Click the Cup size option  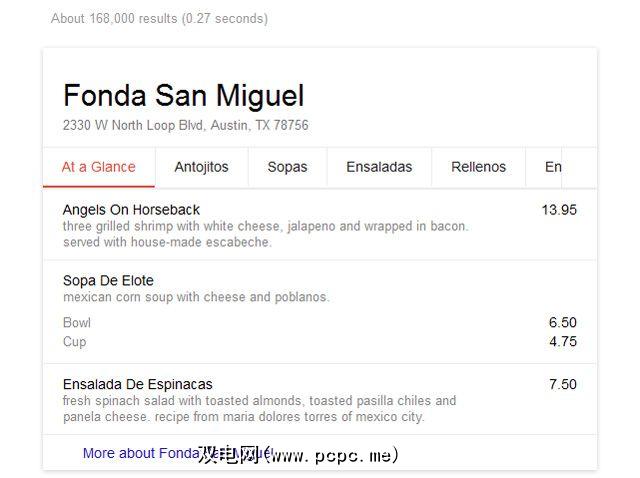click(75, 341)
